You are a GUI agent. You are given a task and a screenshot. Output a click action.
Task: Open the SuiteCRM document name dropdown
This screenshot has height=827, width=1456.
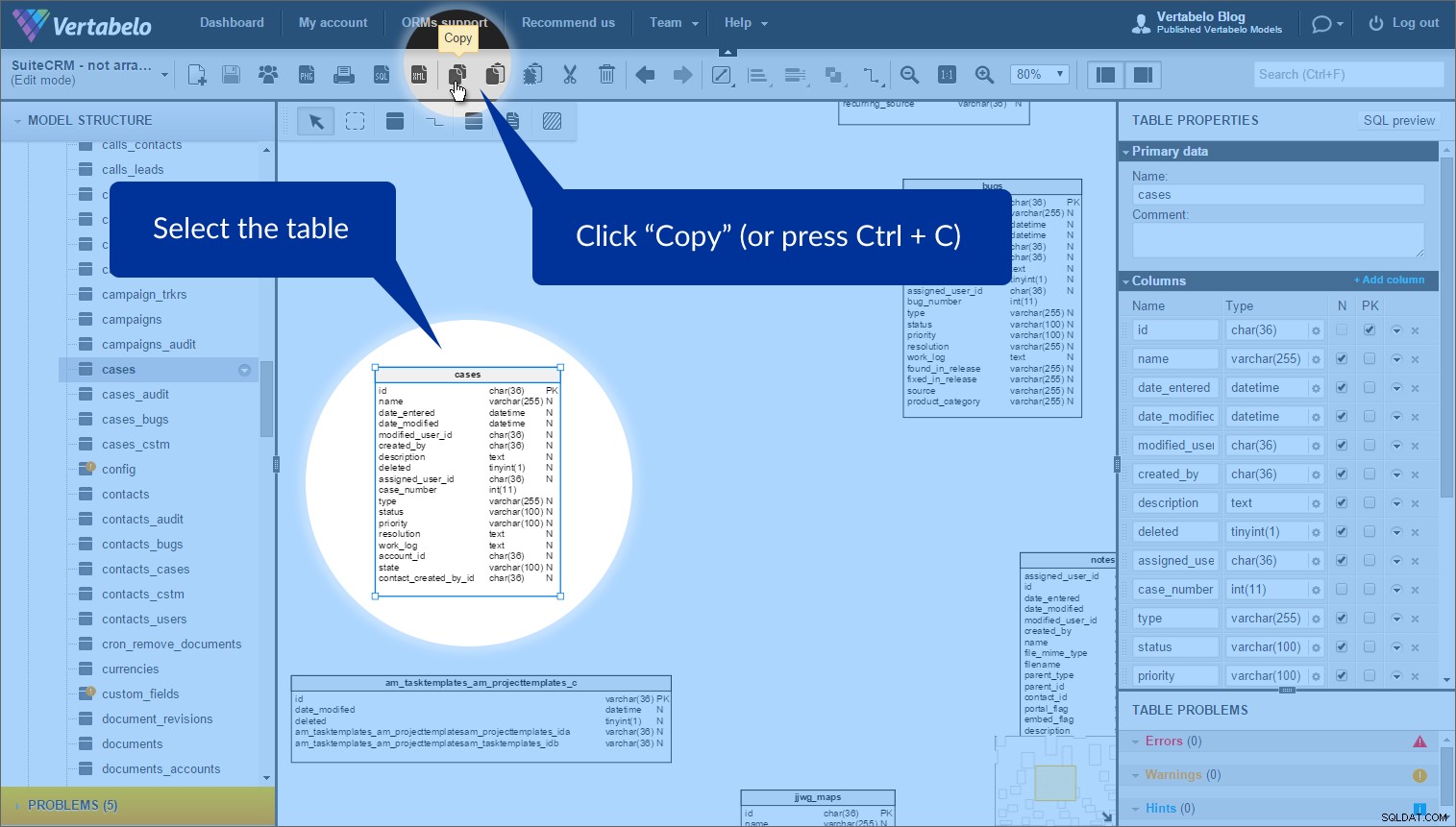[165, 74]
